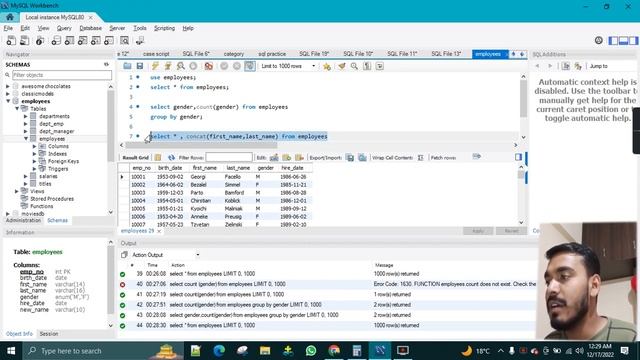
Task: Expand the dept_manager table
Action: tap(26, 131)
